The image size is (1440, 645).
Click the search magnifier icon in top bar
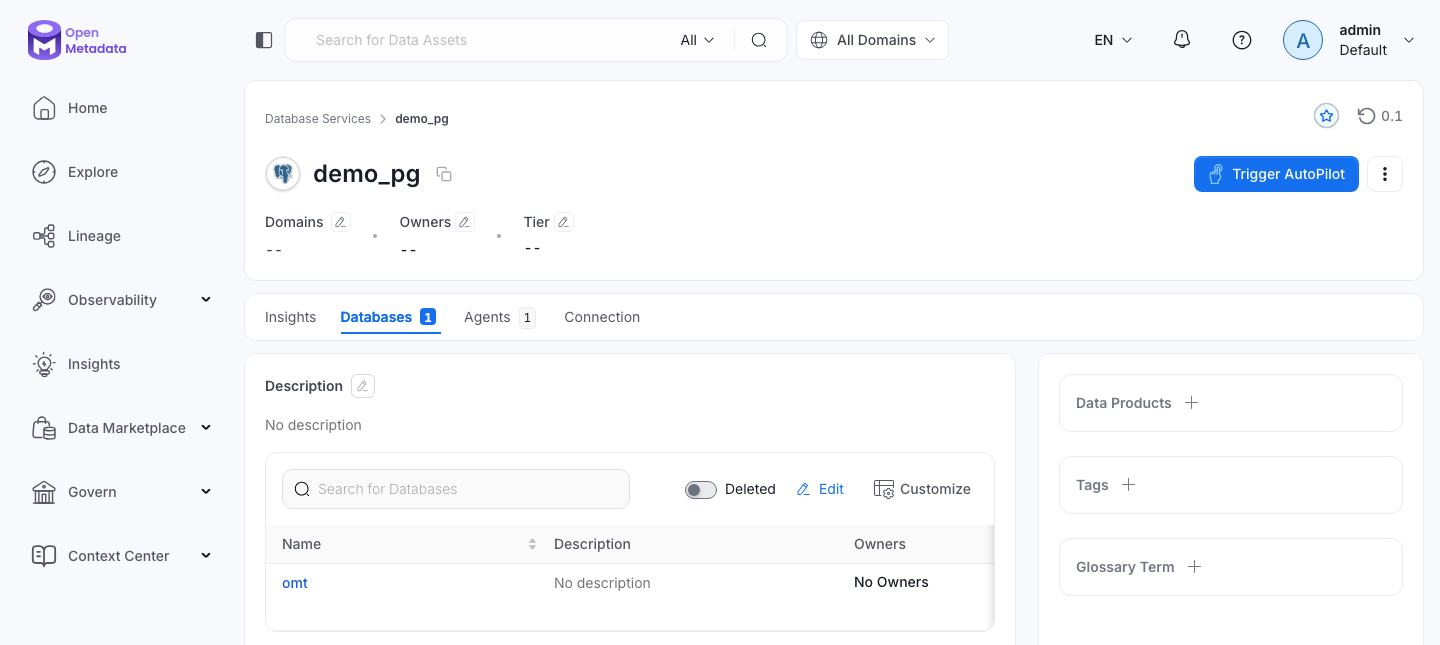[x=759, y=40]
